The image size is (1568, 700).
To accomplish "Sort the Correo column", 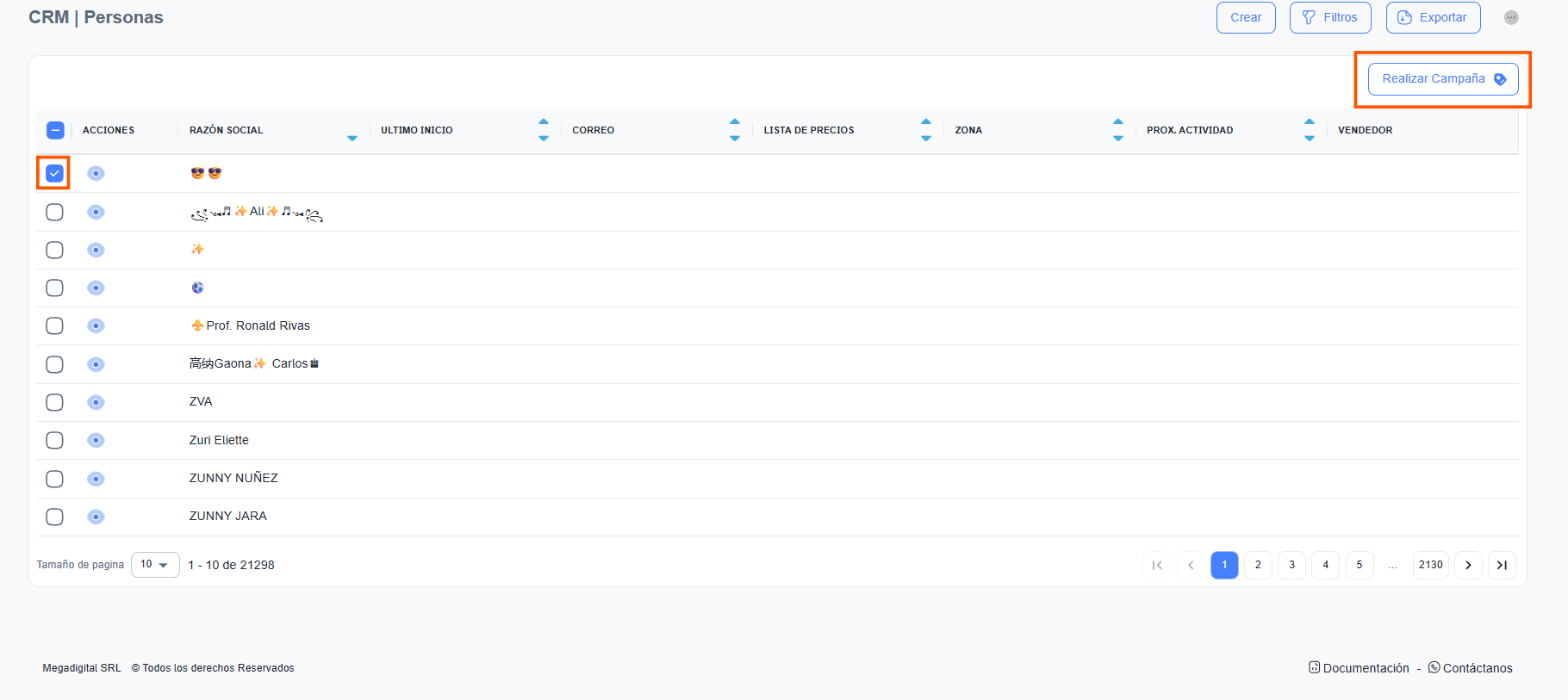I will tap(734, 130).
